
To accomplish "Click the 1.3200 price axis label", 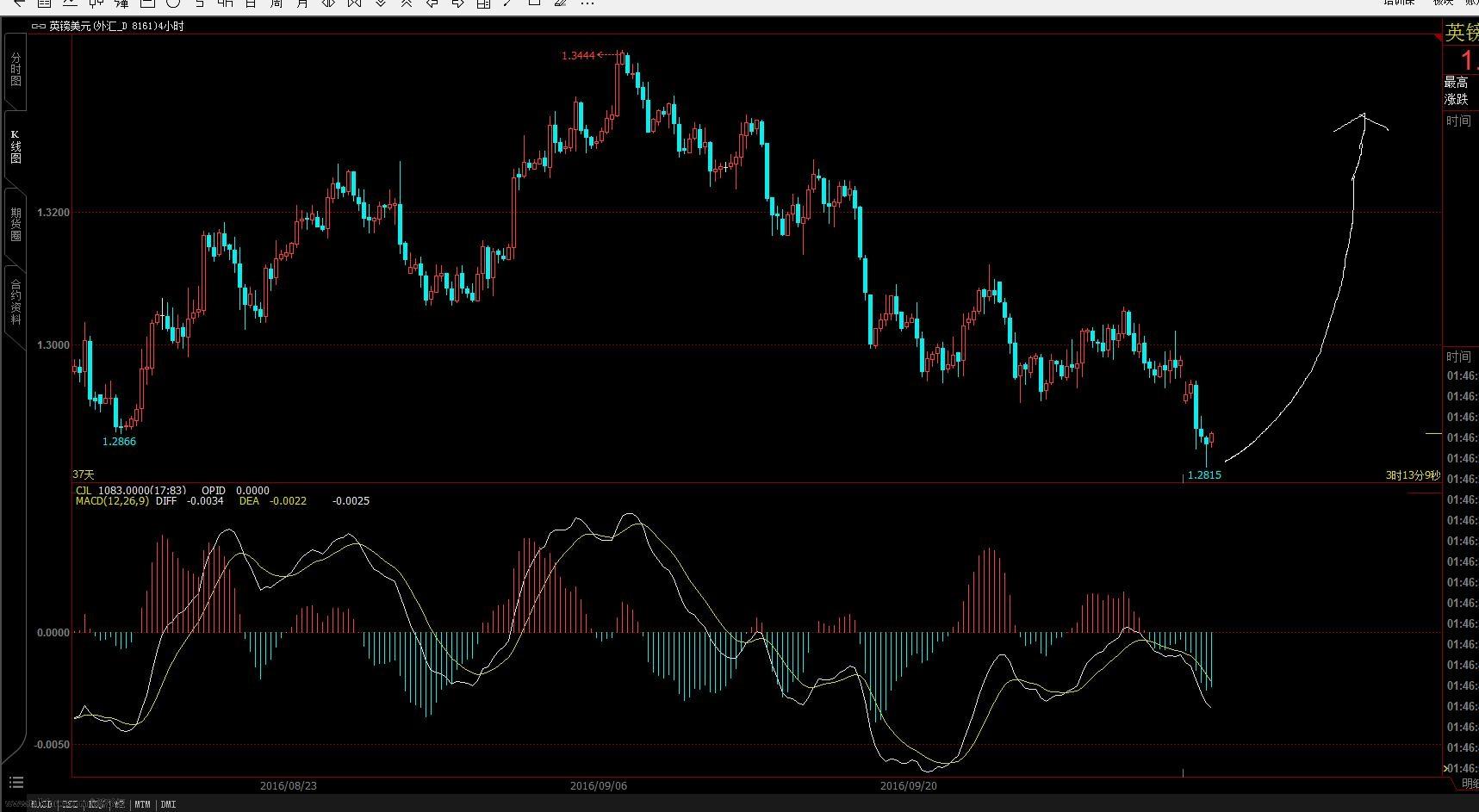I will click(53, 212).
